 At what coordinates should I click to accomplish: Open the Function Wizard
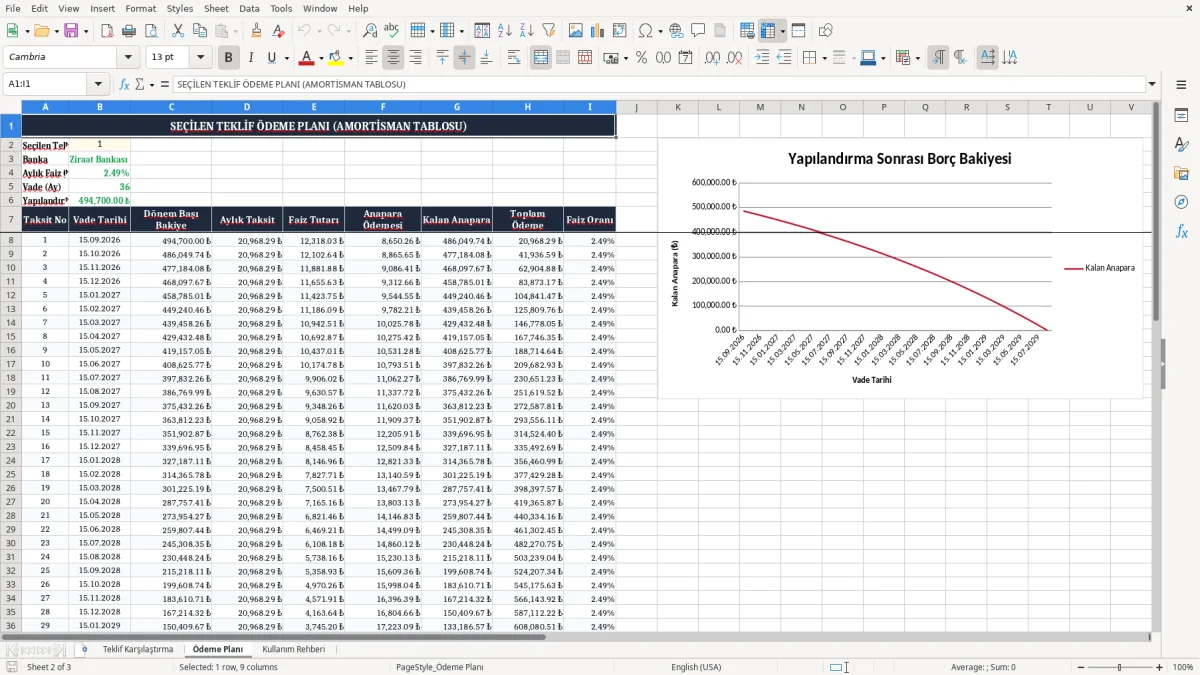pyautogui.click(x=124, y=84)
